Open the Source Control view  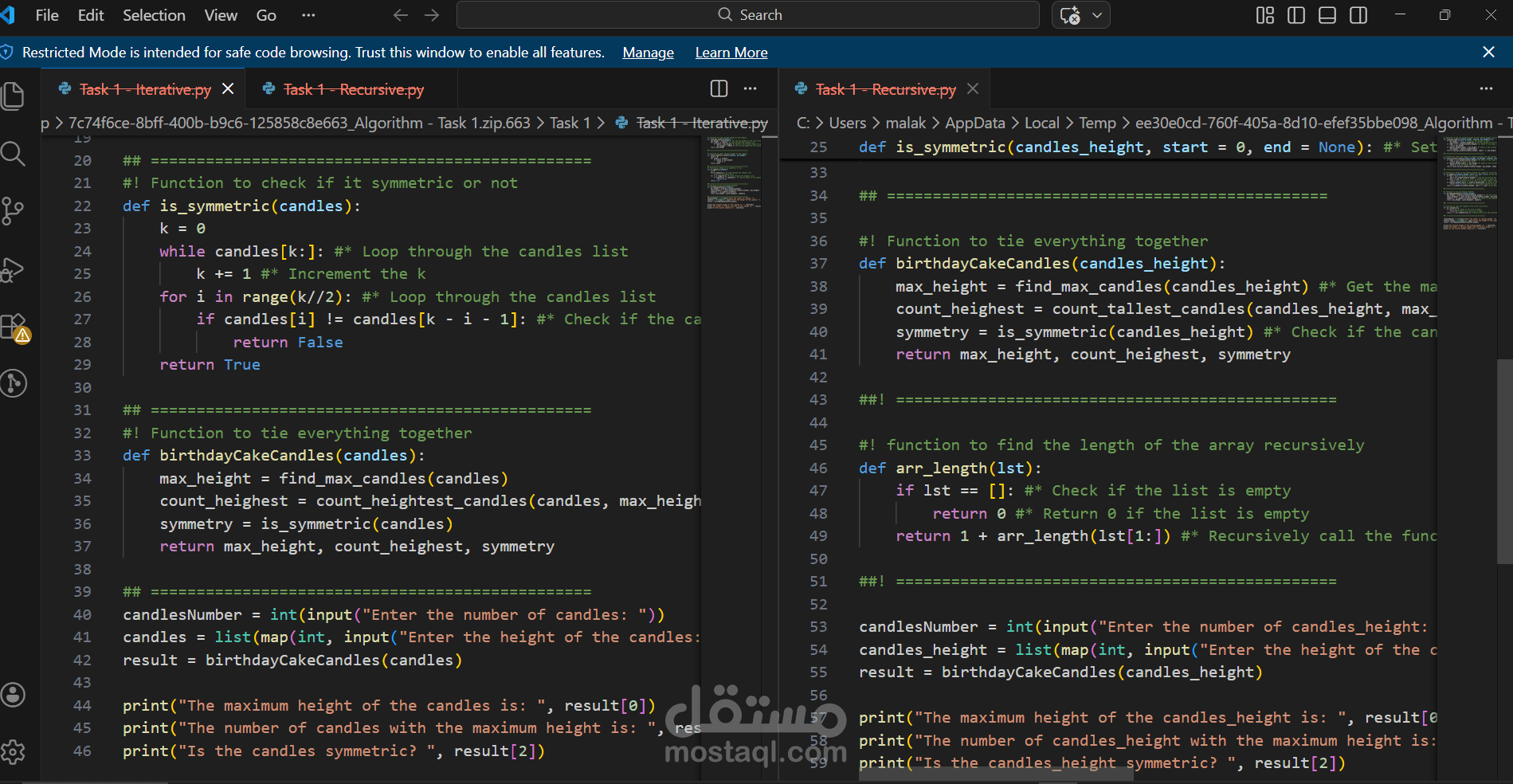[13, 211]
